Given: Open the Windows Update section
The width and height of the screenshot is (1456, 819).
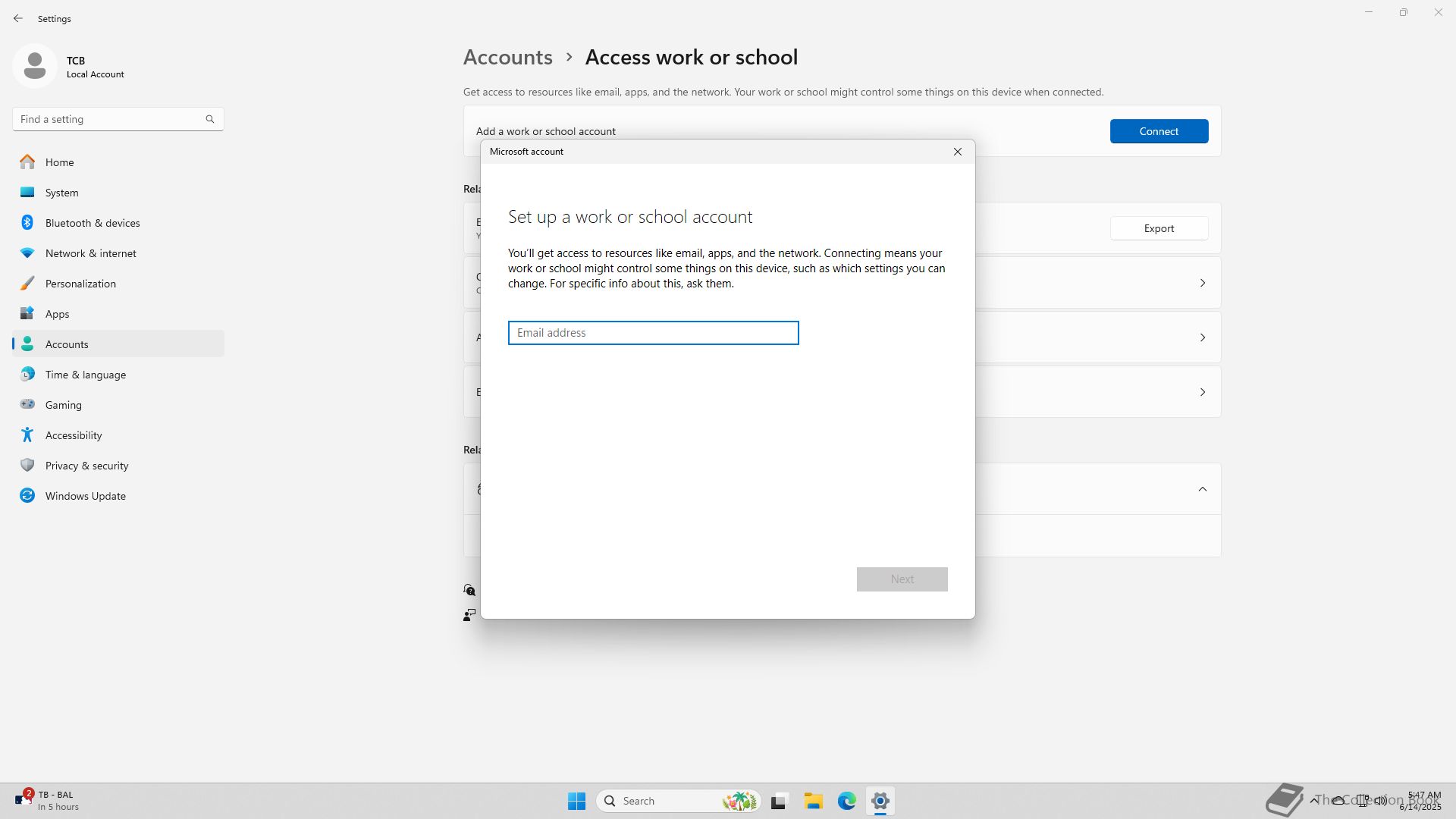Looking at the screenshot, I should coord(85,496).
